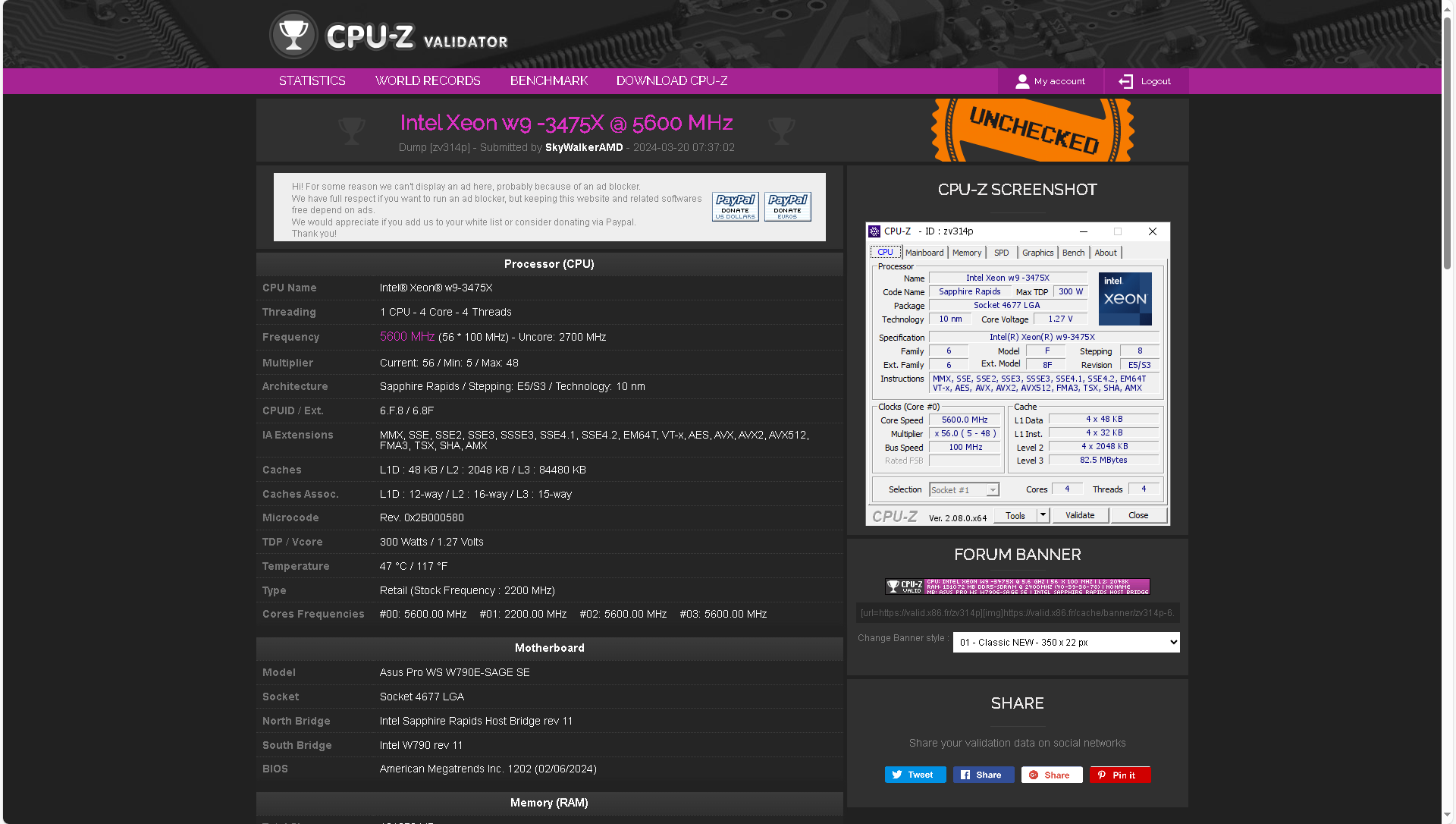Click the BIOS American Megatrends version text
Image resolution: width=1456 pixels, height=824 pixels.
[488, 769]
